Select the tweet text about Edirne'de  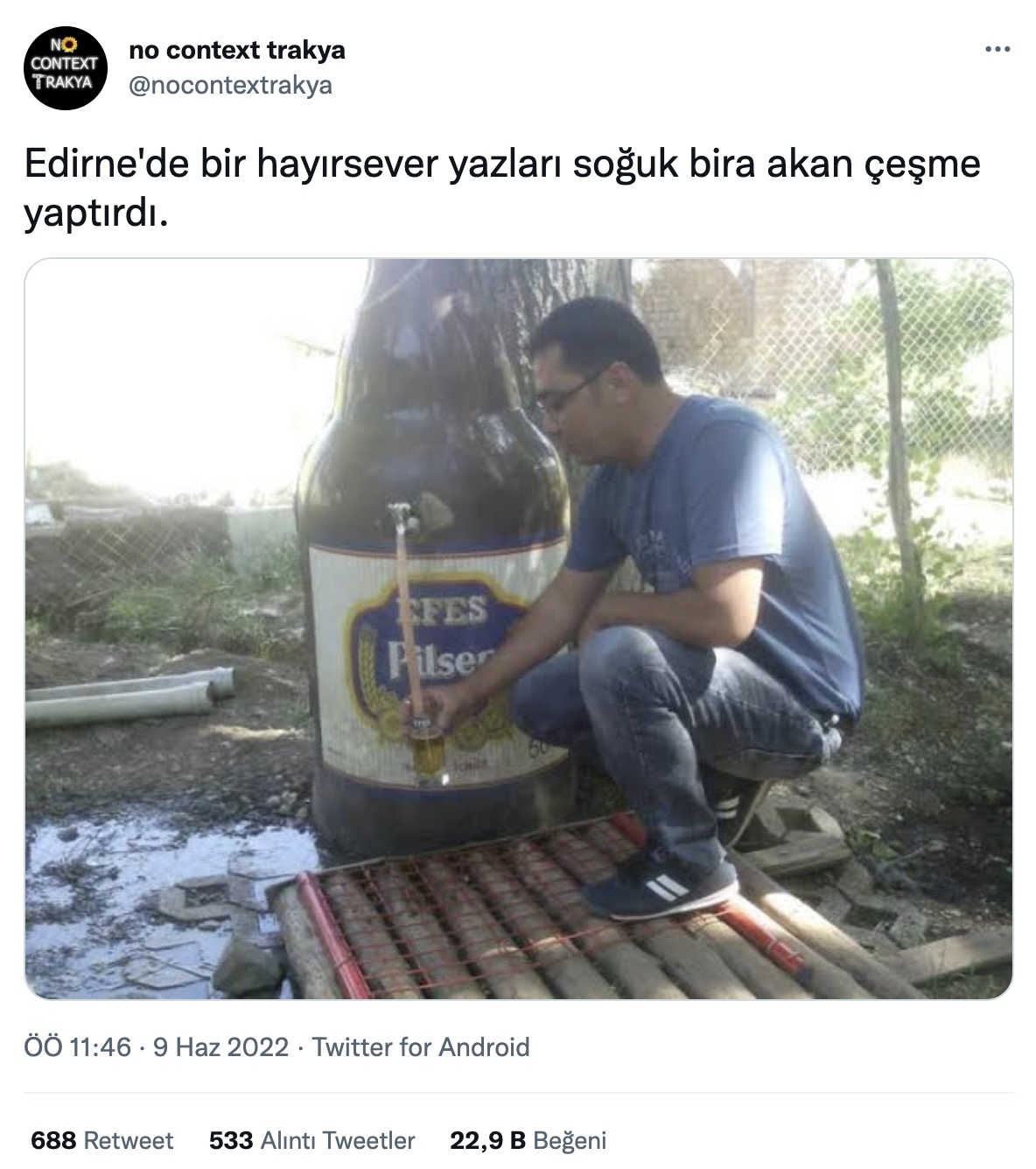(x=502, y=187)
